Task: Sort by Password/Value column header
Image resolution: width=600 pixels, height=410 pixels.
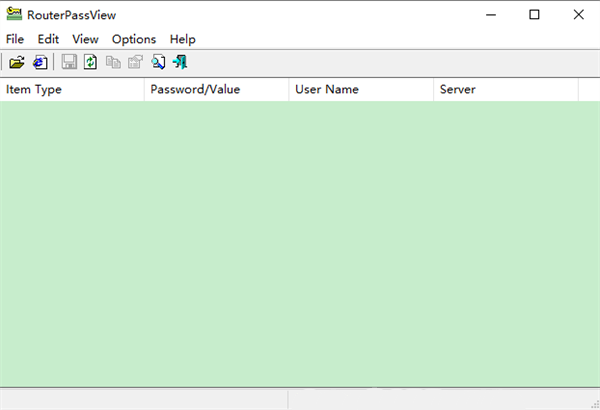Action: (217, 90)
